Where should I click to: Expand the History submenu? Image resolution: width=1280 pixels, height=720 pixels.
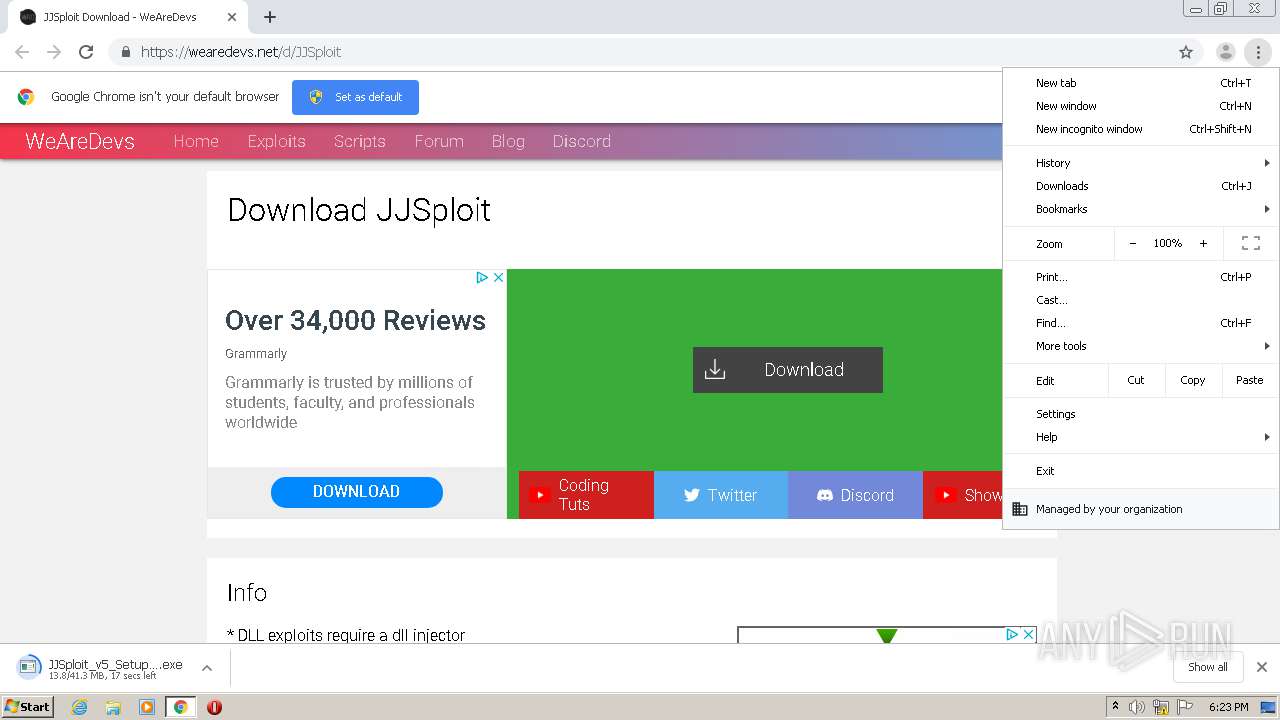(1141, 163)
